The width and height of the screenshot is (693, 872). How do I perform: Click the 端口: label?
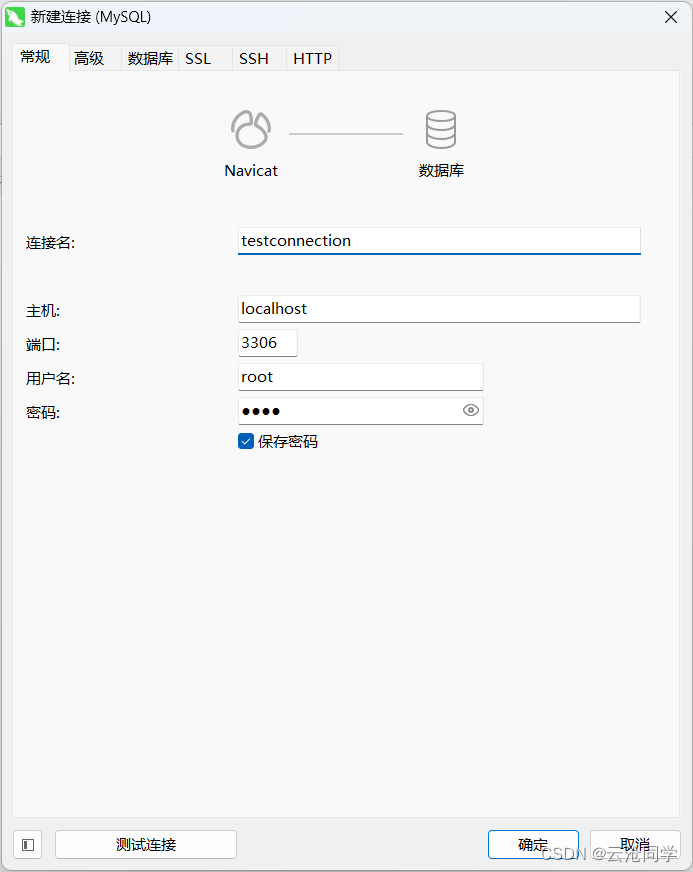43,345
